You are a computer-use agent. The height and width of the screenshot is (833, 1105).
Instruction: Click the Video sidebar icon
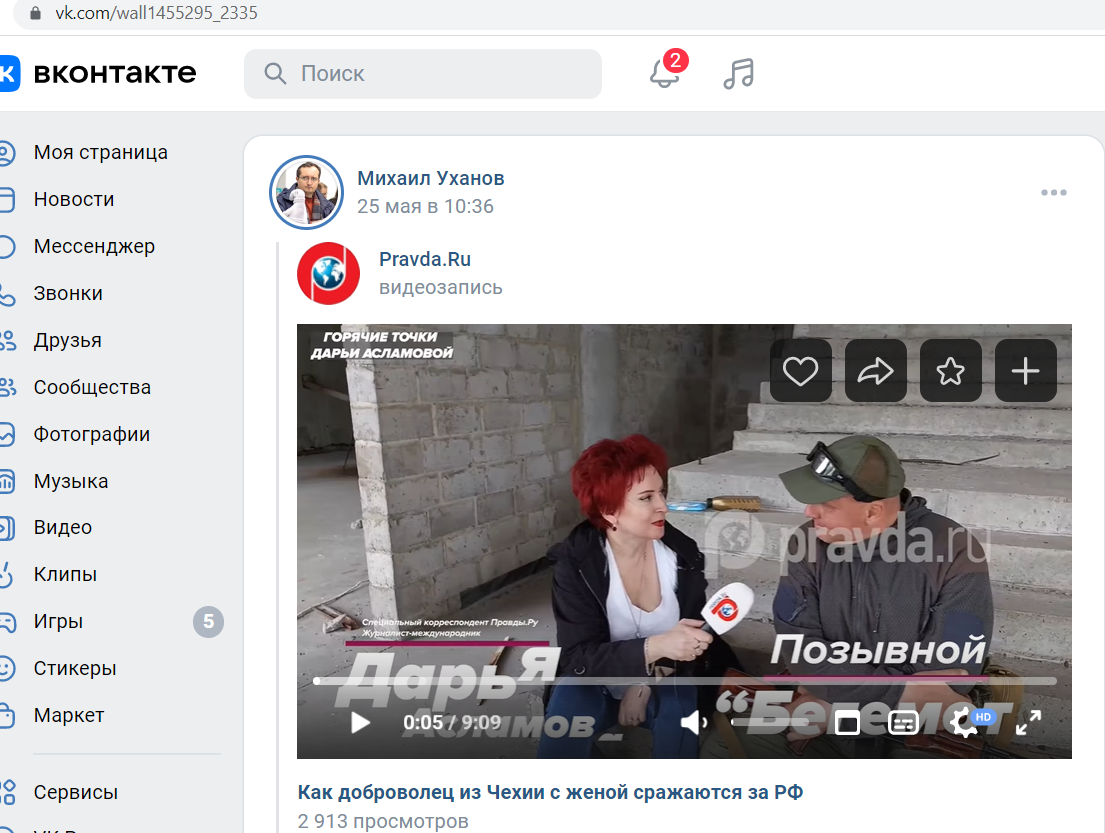[6, 528]
